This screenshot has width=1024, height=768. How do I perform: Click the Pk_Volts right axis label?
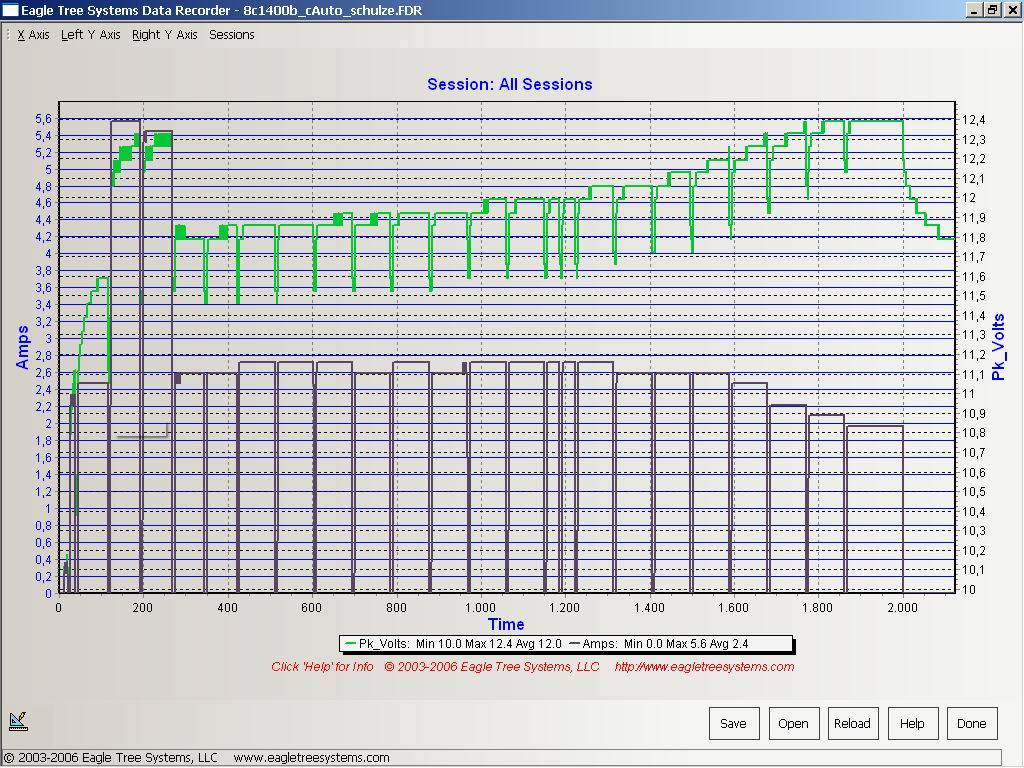(998, 347)
